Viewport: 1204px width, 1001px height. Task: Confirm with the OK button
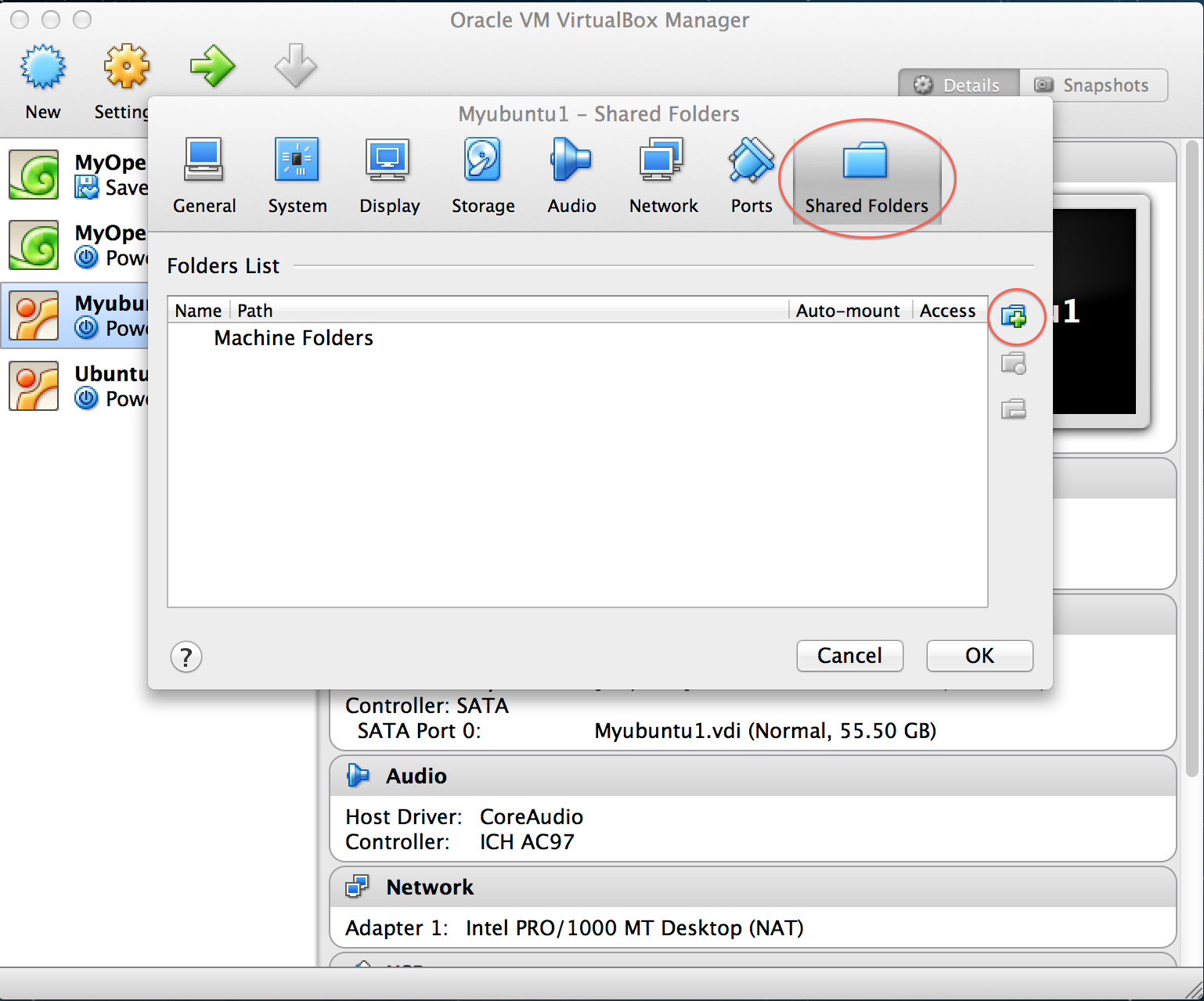pyautogui.click(x=979, y=656)
